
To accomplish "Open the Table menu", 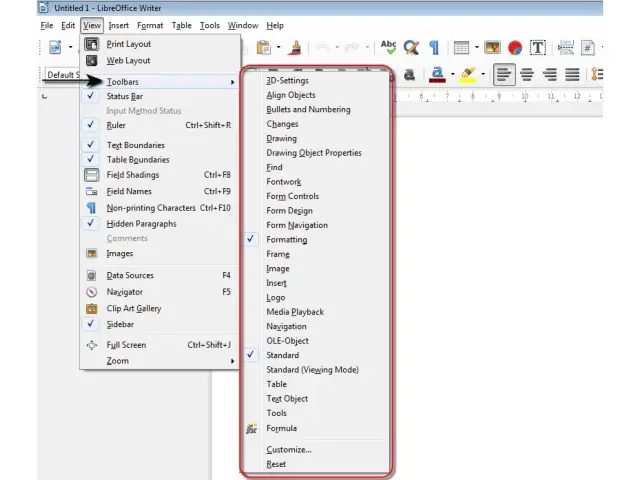I will pos(182,25).
